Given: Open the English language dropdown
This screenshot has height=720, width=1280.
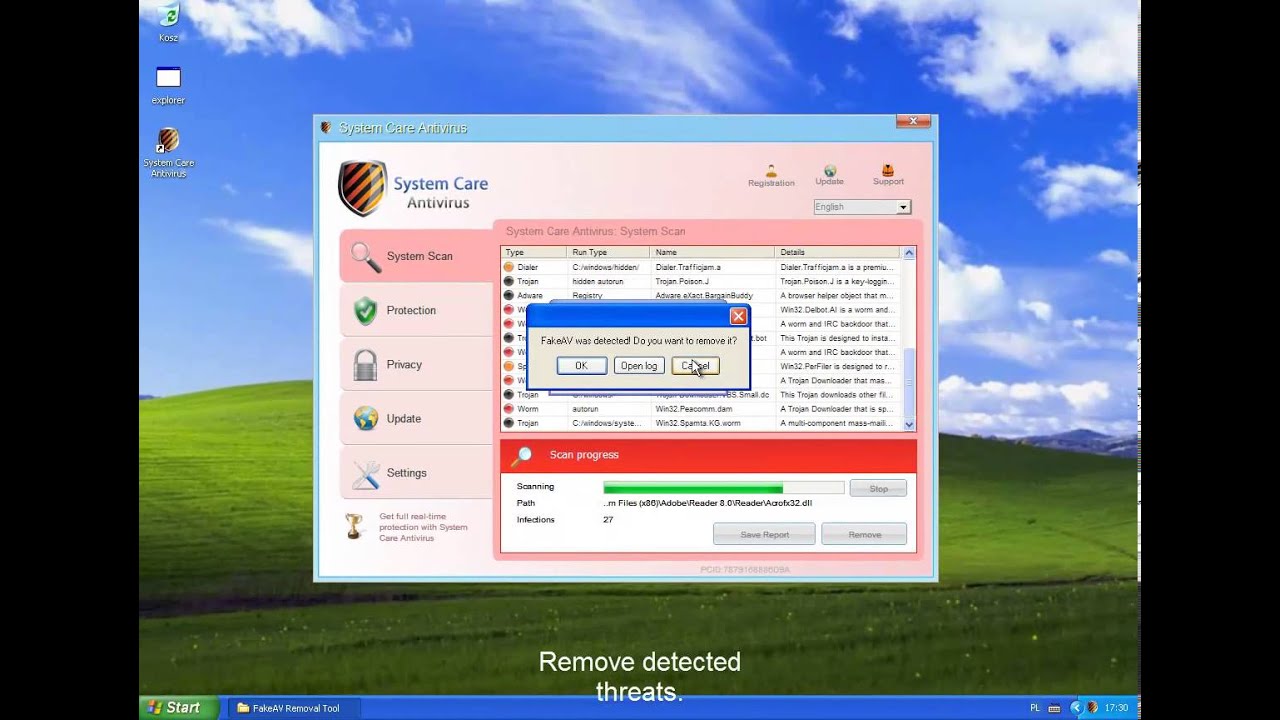Looking at the screenshot, I should click(x=862, y=207).
